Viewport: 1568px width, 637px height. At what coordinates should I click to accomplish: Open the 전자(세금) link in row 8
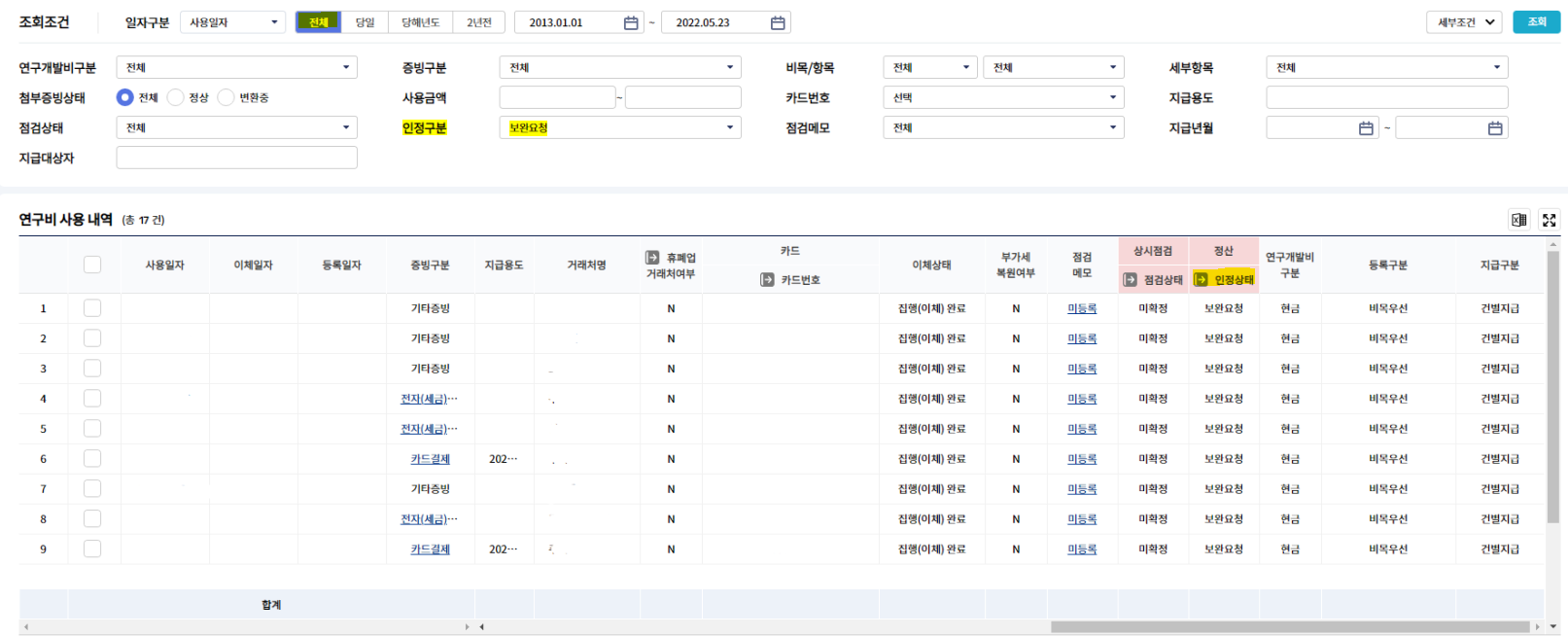[429, 519]
